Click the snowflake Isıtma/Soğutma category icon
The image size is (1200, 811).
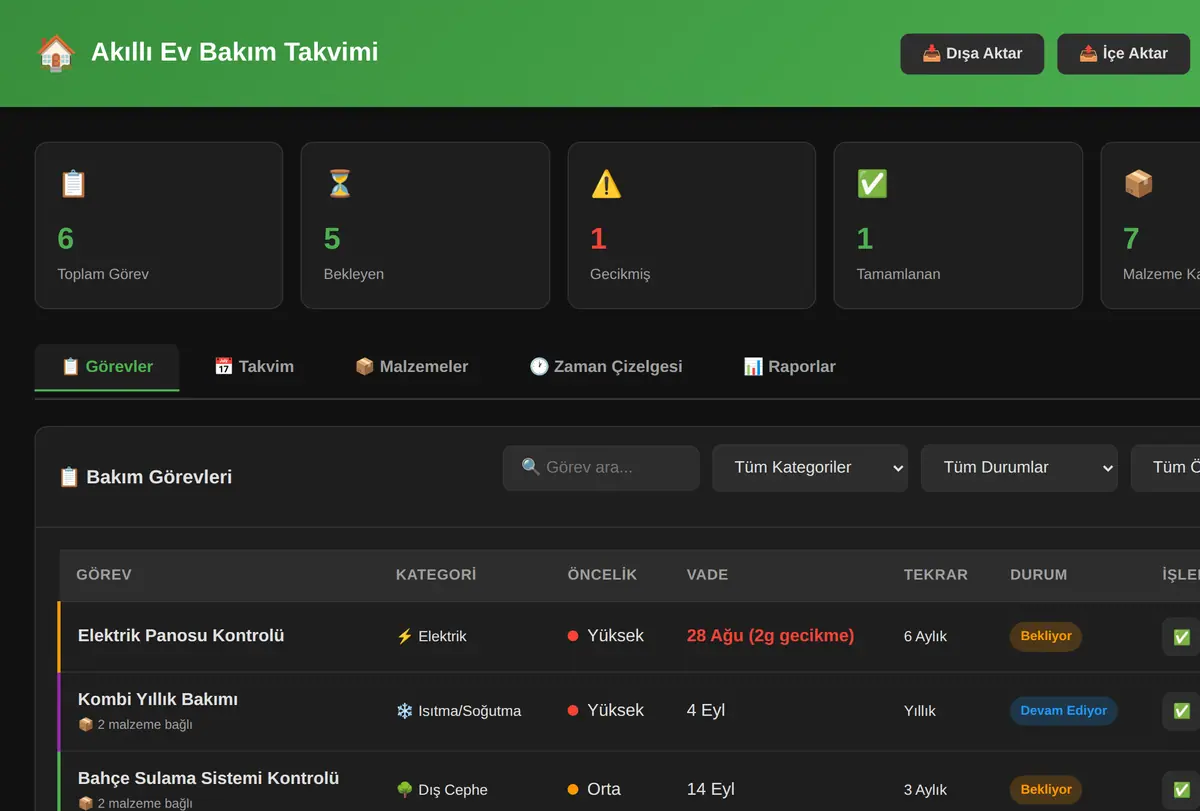pos(405,711)
